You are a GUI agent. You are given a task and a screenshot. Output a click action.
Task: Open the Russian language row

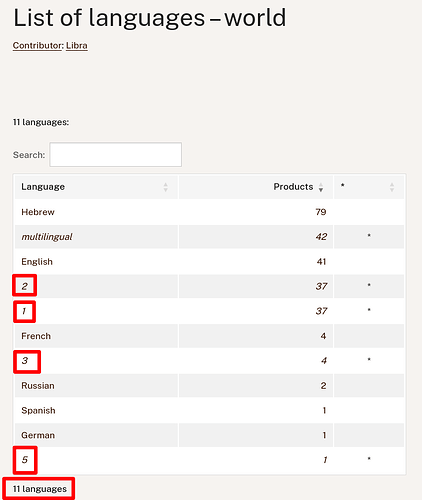click(38, 386)
